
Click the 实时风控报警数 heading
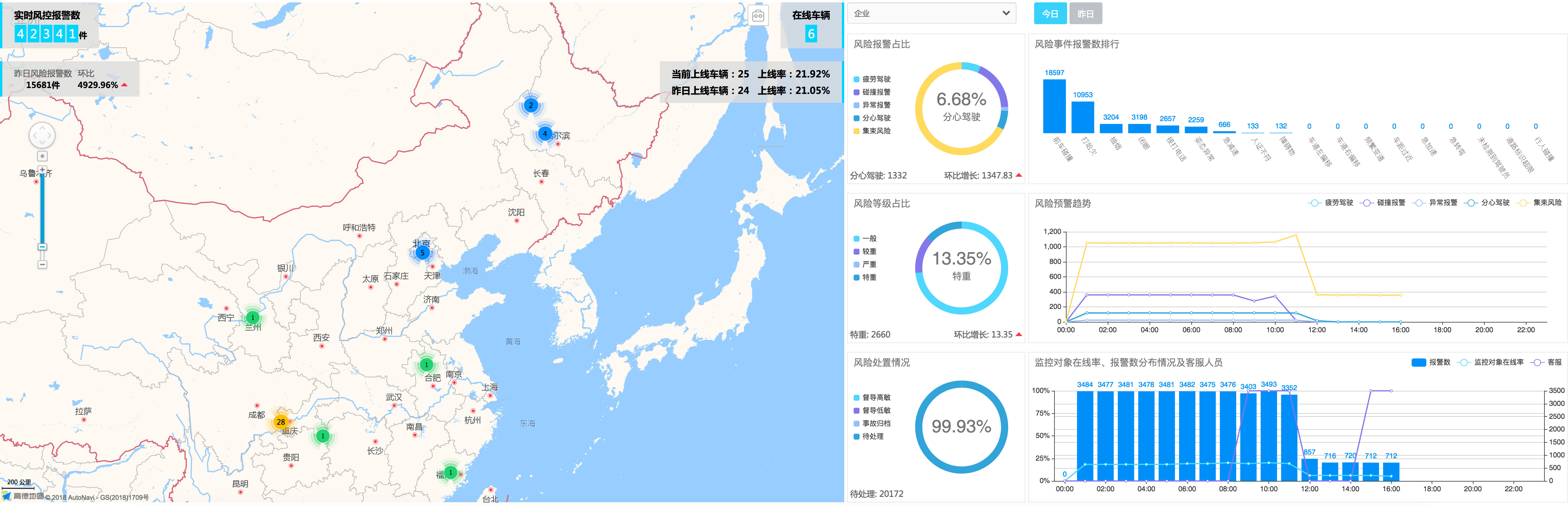[47, 15]
